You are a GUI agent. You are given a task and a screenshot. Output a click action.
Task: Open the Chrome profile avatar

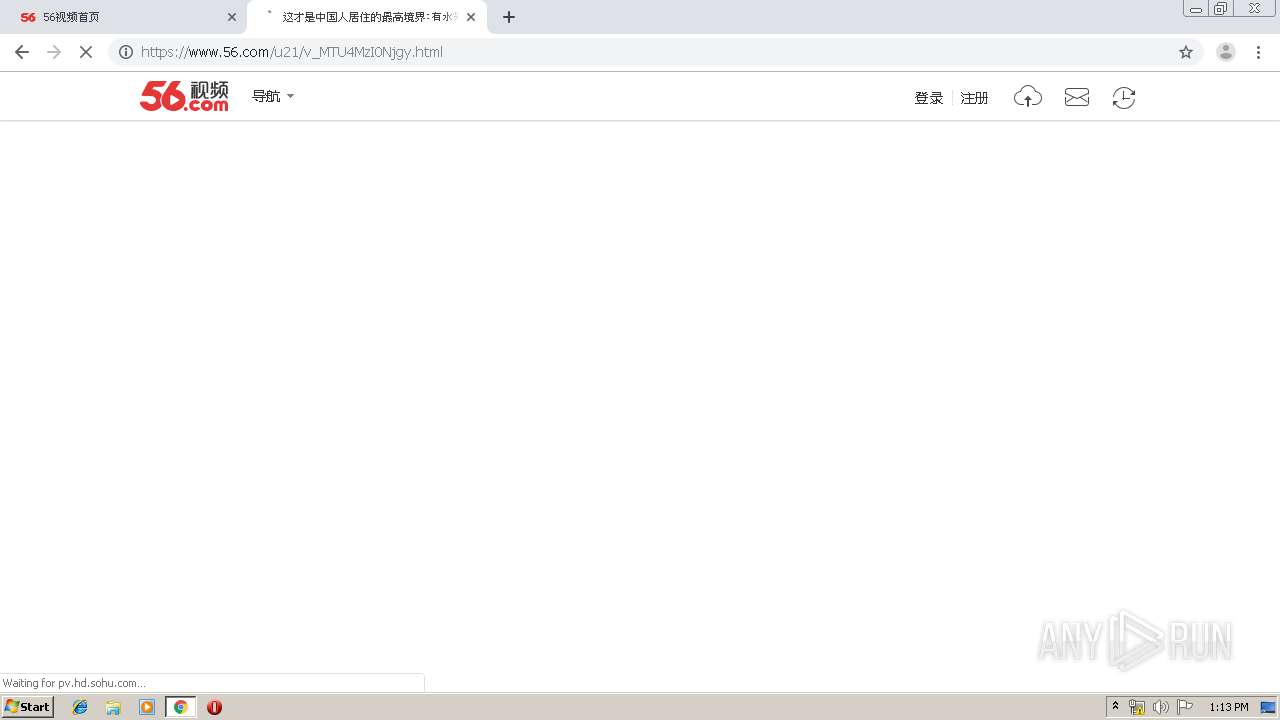pos(1226,52)
